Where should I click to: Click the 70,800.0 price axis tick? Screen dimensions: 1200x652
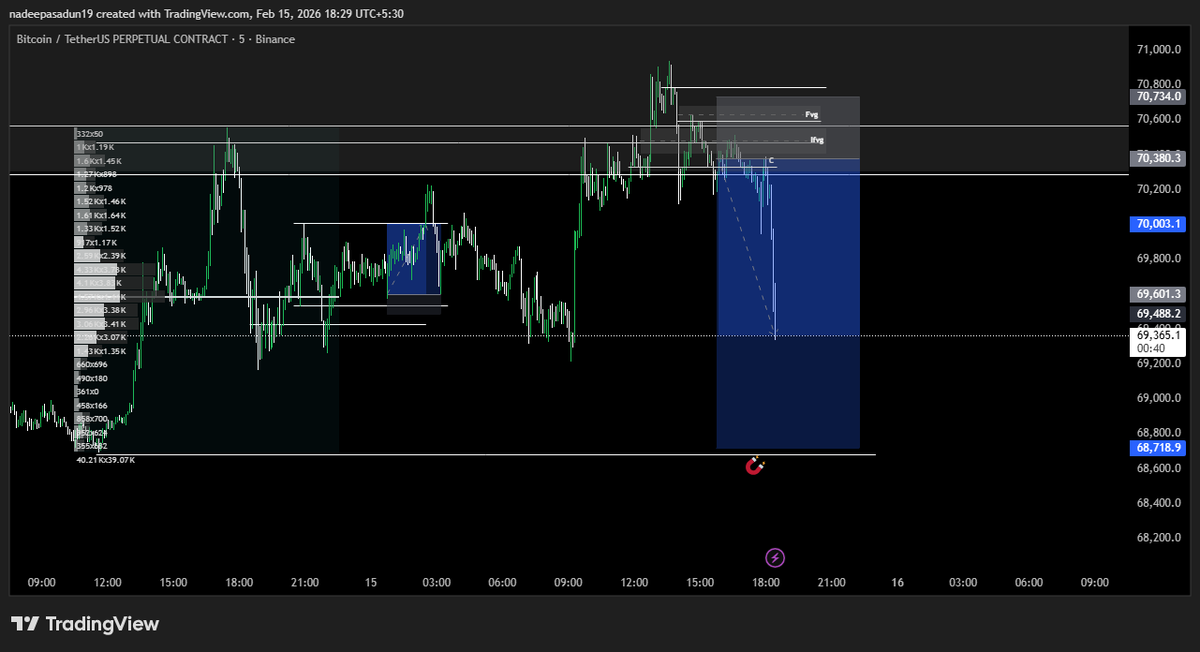(x=1159, y=84)
